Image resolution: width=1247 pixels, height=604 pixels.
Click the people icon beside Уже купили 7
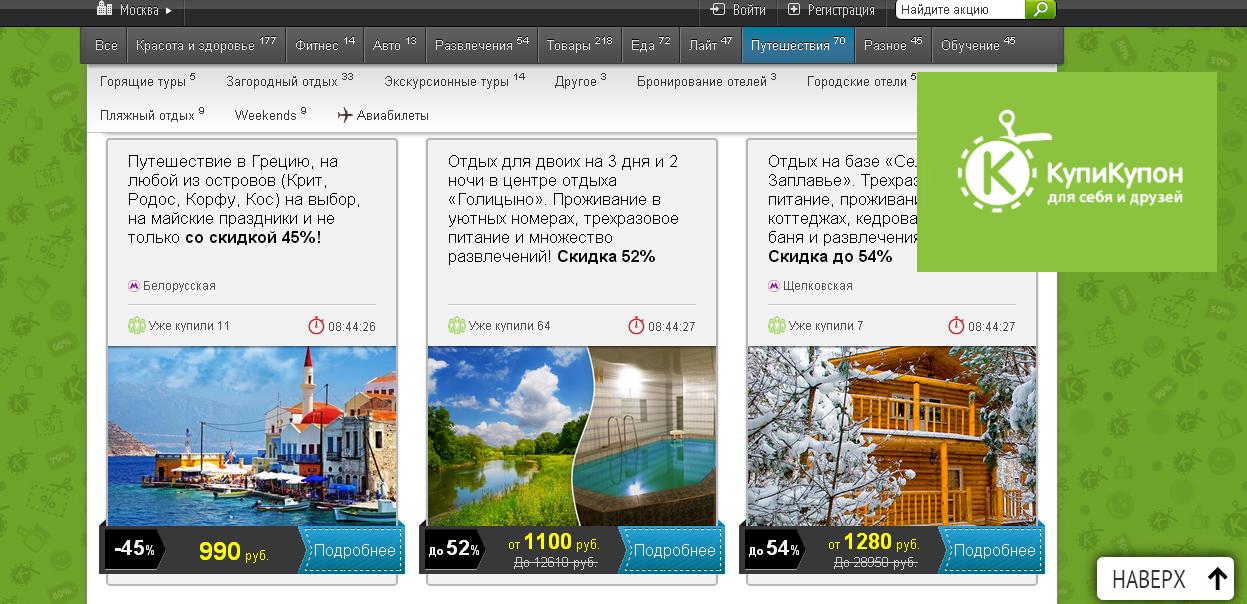[x=777, y=326]
